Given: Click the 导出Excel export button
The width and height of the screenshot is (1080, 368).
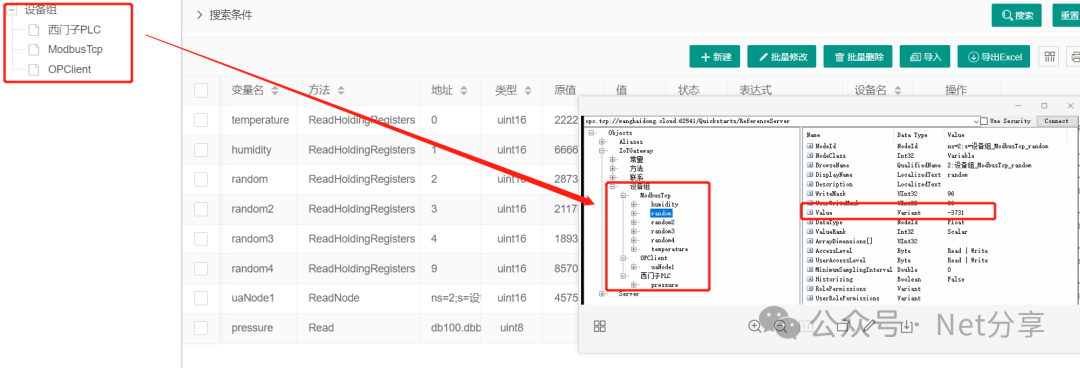Looking at the screenshot, I should 994,57.
